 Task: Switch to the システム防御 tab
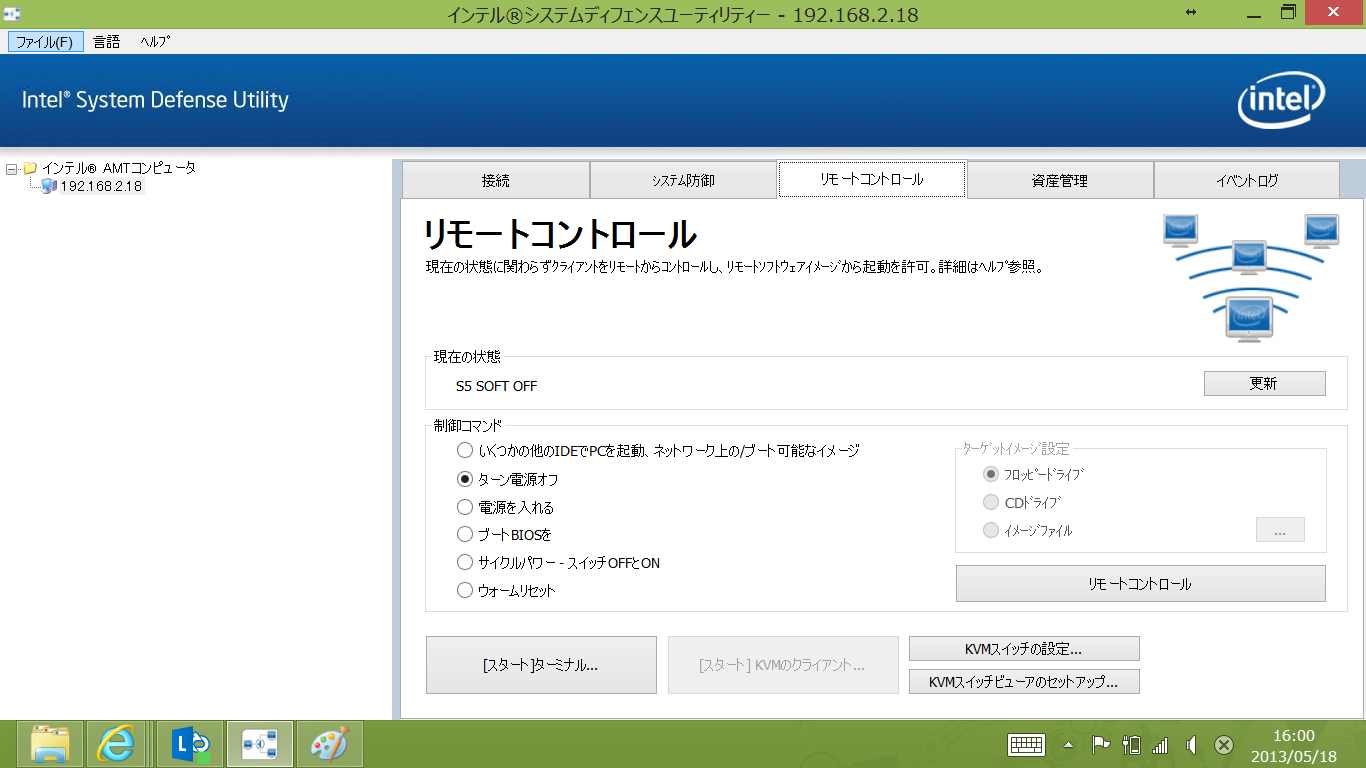(x=683, y=180)
